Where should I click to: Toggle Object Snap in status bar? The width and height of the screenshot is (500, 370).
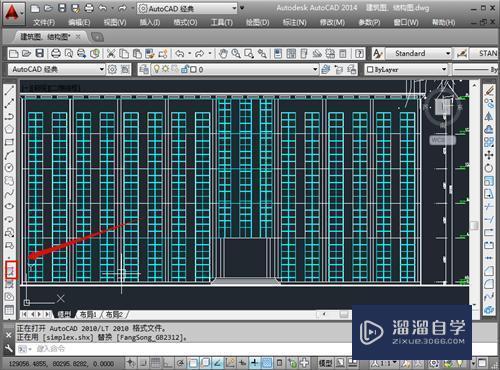(193, 363)
